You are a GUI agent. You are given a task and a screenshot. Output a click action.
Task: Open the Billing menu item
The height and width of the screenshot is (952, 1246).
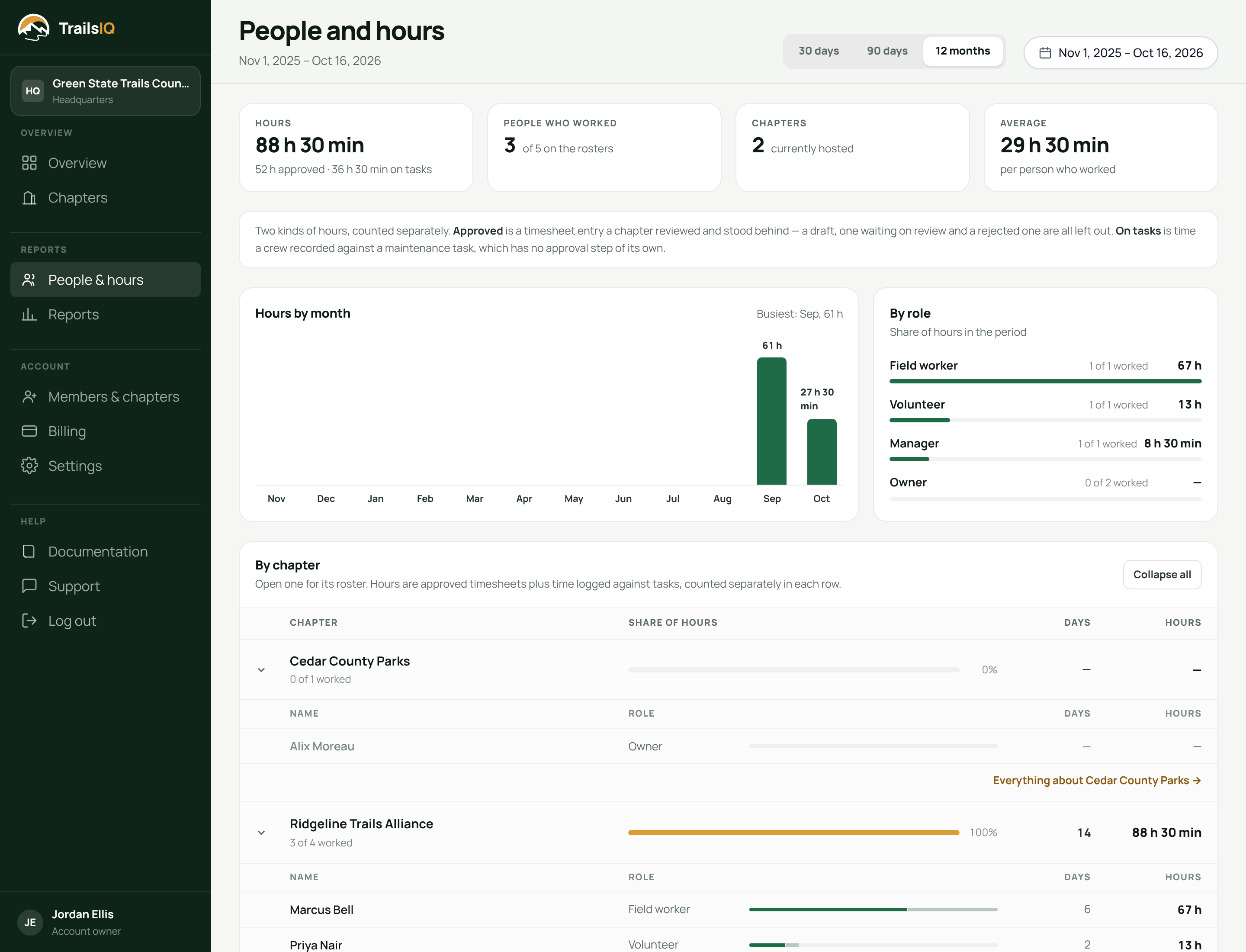point(106,431)
